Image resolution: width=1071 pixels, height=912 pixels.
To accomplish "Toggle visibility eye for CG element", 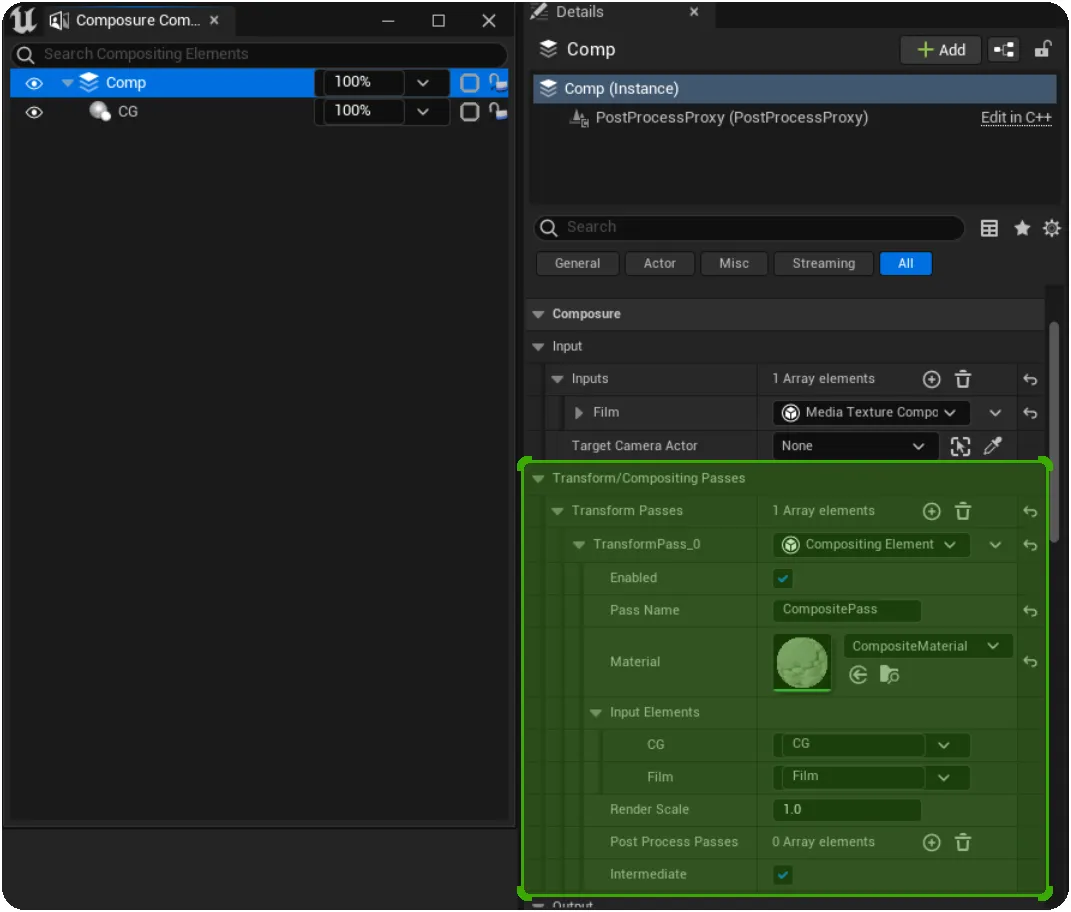I will (33, 112).
